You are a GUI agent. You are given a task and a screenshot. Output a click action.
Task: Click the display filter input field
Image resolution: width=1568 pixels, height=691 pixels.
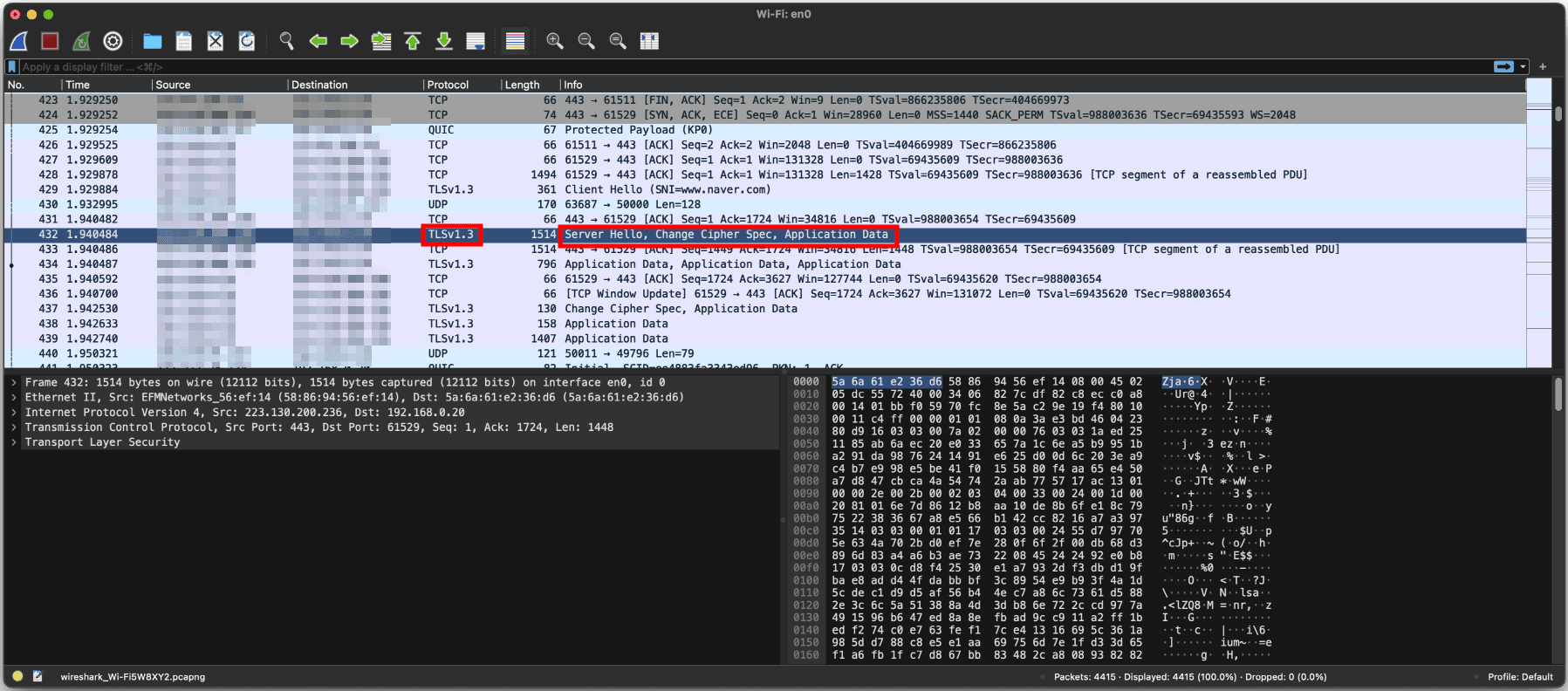[698, 66]
